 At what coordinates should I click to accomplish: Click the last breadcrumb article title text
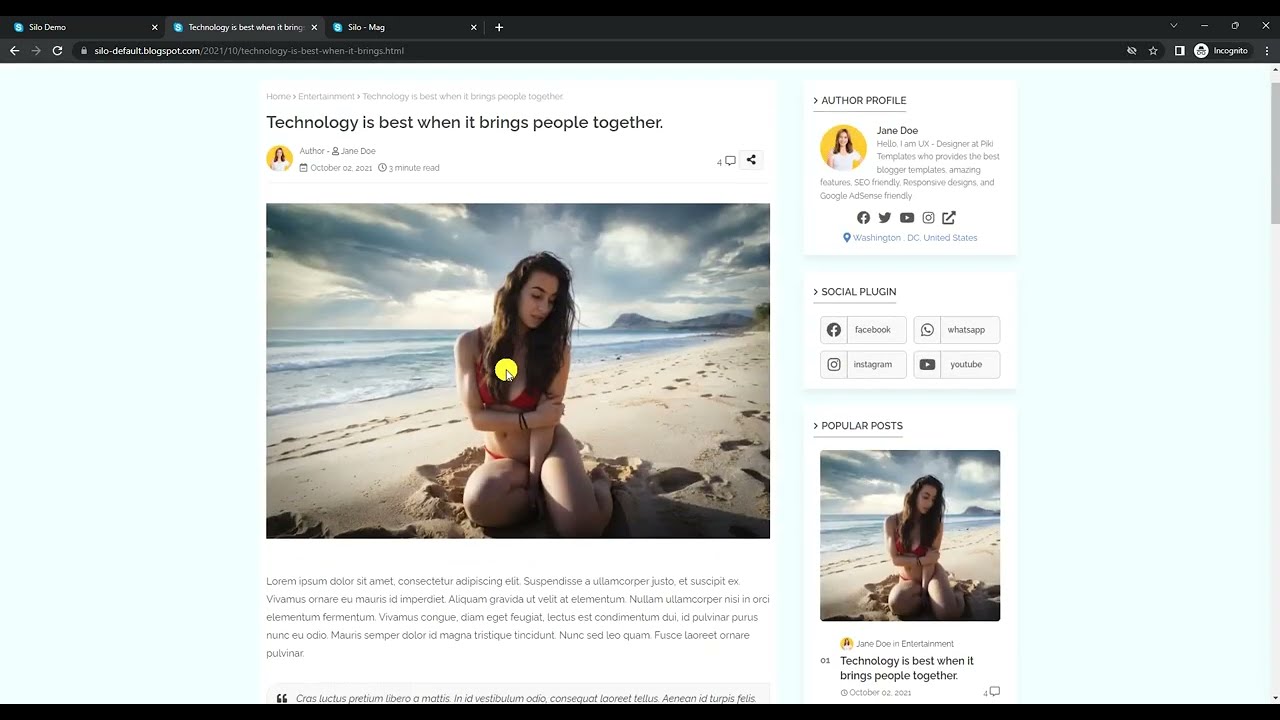pyautogui.click(x=462, y=97)
